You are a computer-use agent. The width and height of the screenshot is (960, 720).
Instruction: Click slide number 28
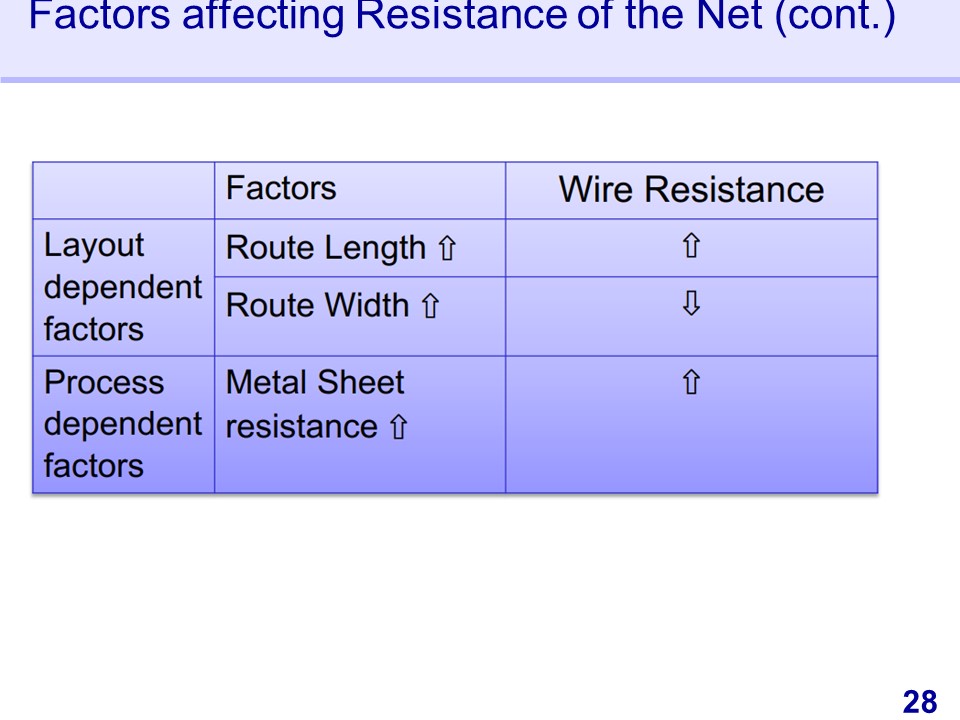coord(920,702)
